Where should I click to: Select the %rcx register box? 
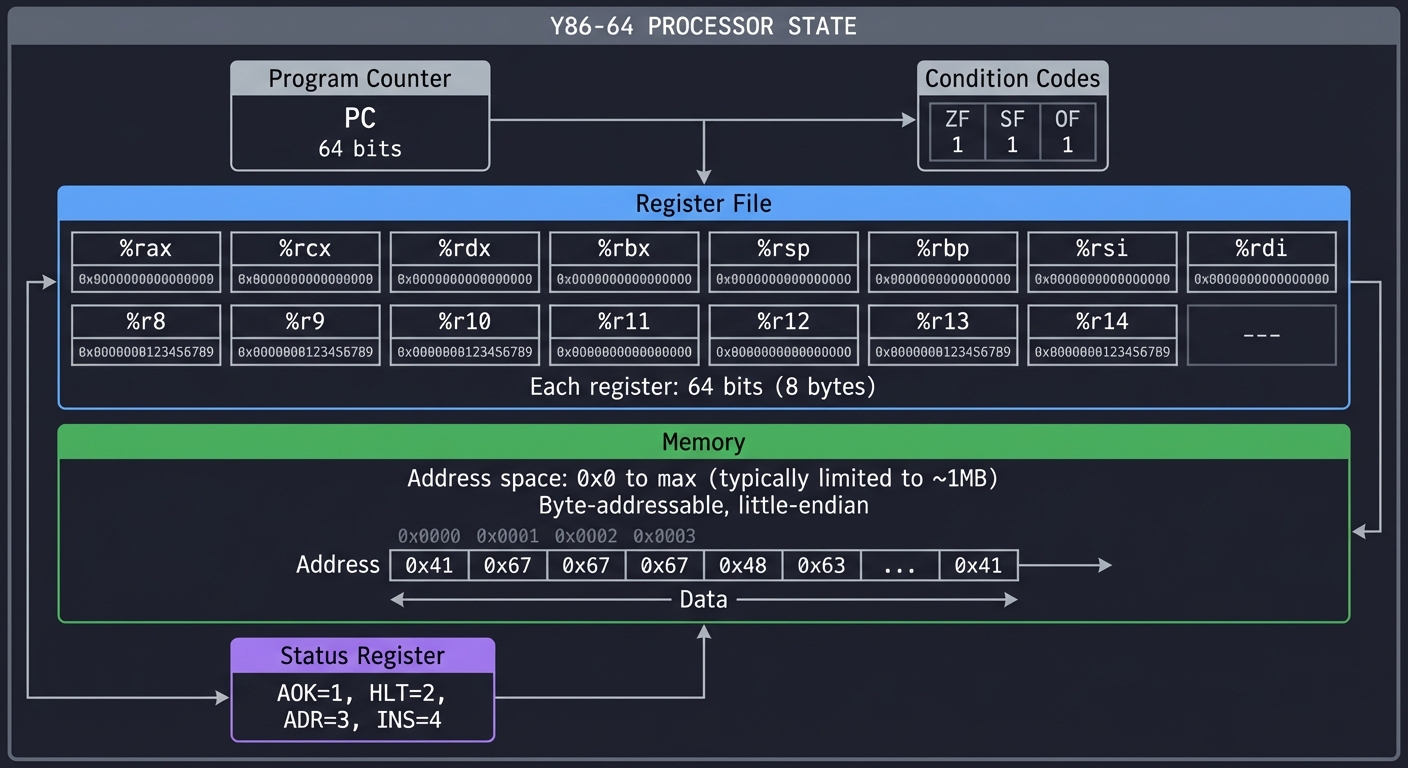click(305, 261)
